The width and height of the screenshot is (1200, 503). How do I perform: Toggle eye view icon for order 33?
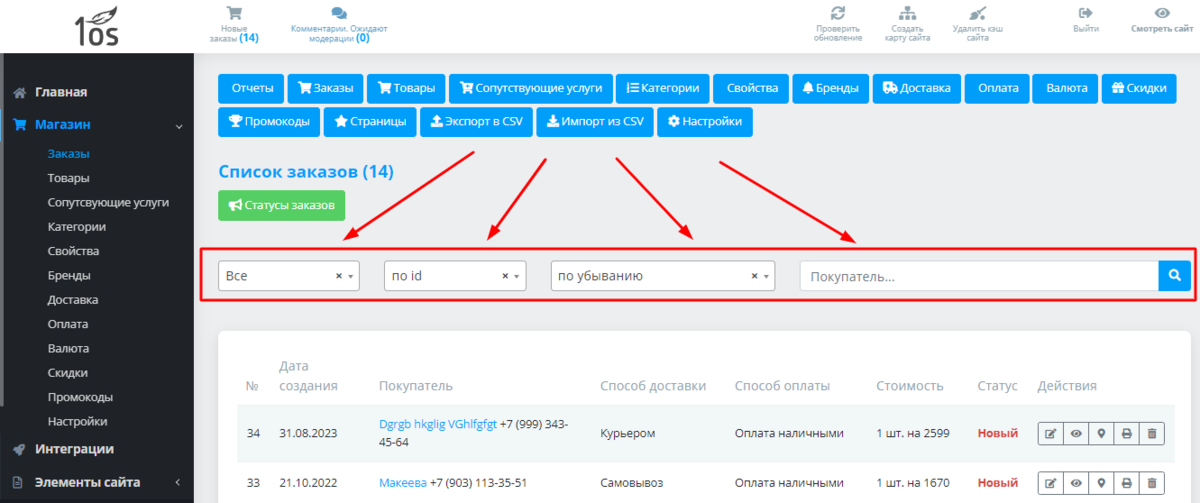pyautogui.click(x=1076, y=483)
